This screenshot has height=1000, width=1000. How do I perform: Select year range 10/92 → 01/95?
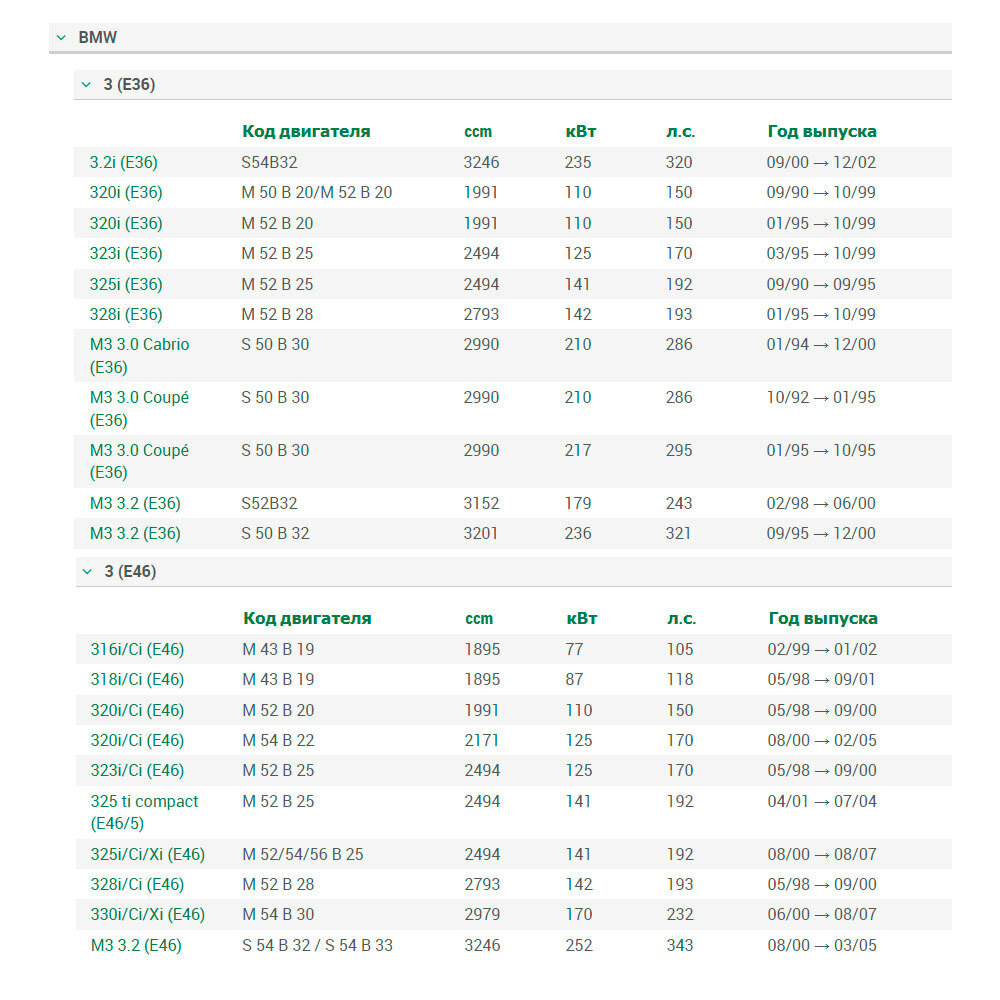pos(821,398)
